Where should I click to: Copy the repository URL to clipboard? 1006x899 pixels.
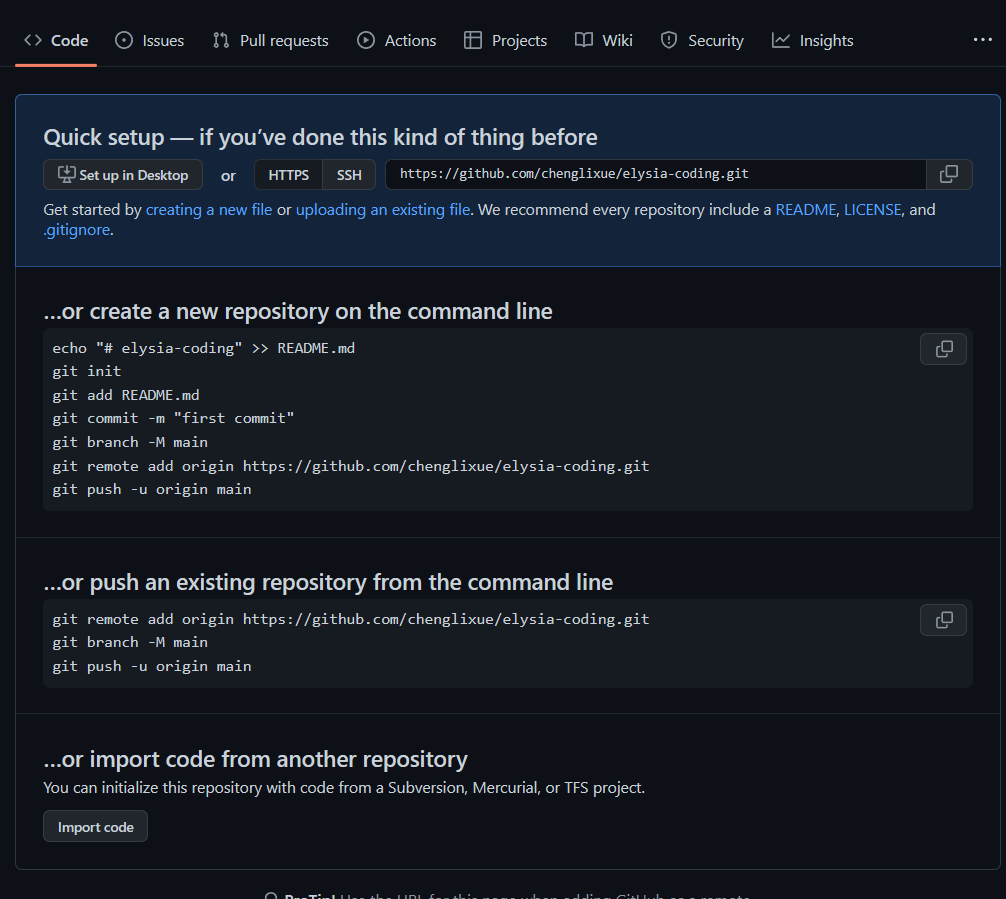[x=948, y=175]
